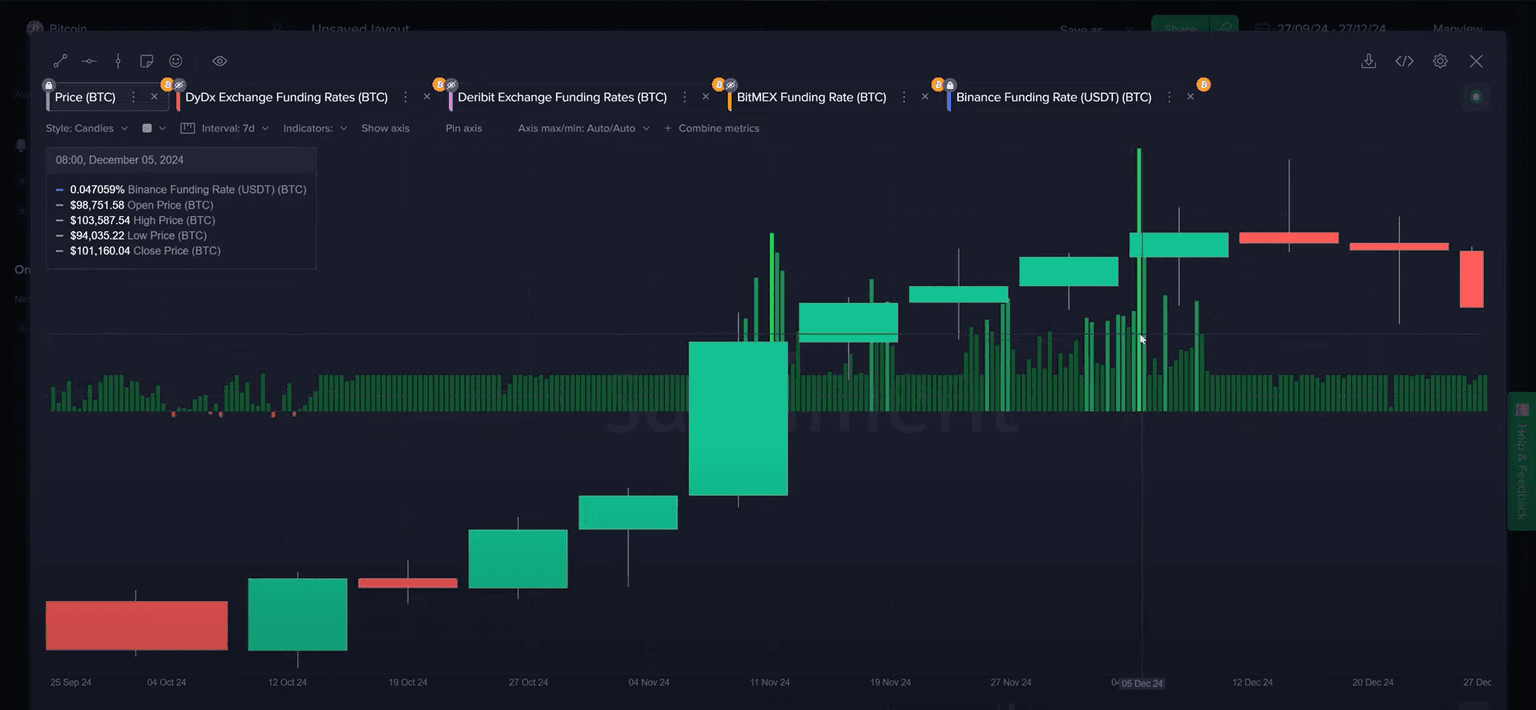
Task: Select the line drawing tool
Action: pyautogui.click(x=60, y=61)
